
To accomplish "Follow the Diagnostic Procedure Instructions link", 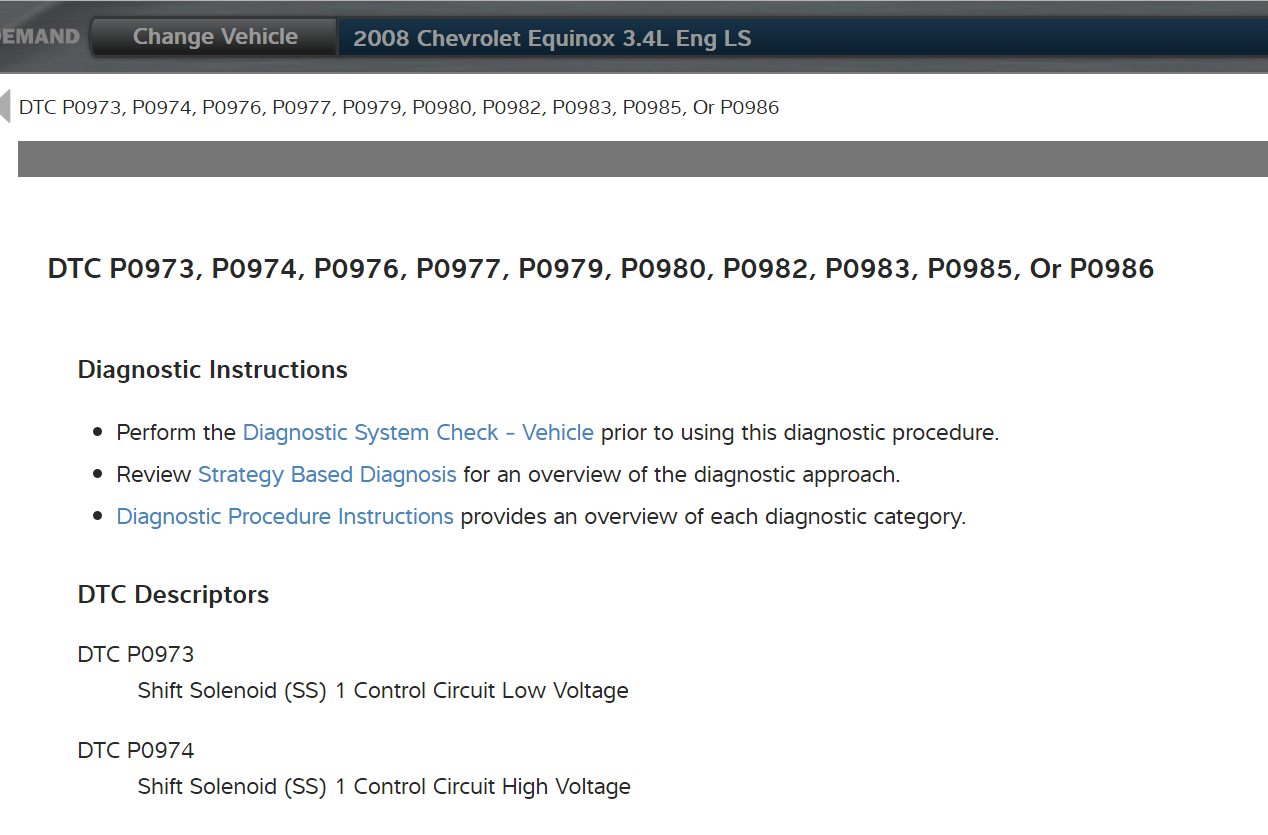I will [x=285, y=517].
